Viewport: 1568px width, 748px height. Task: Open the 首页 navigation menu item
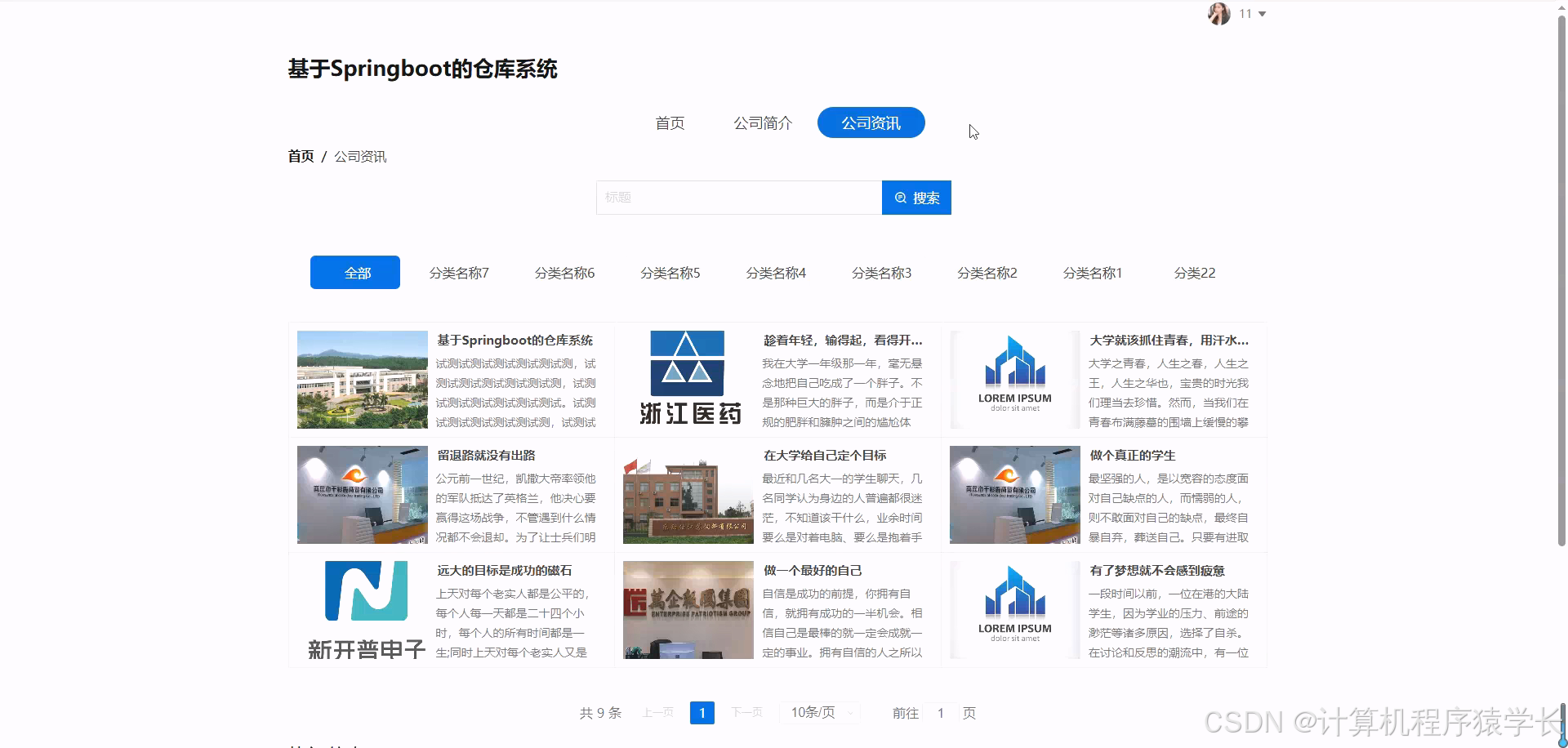[x=669, y=122]
